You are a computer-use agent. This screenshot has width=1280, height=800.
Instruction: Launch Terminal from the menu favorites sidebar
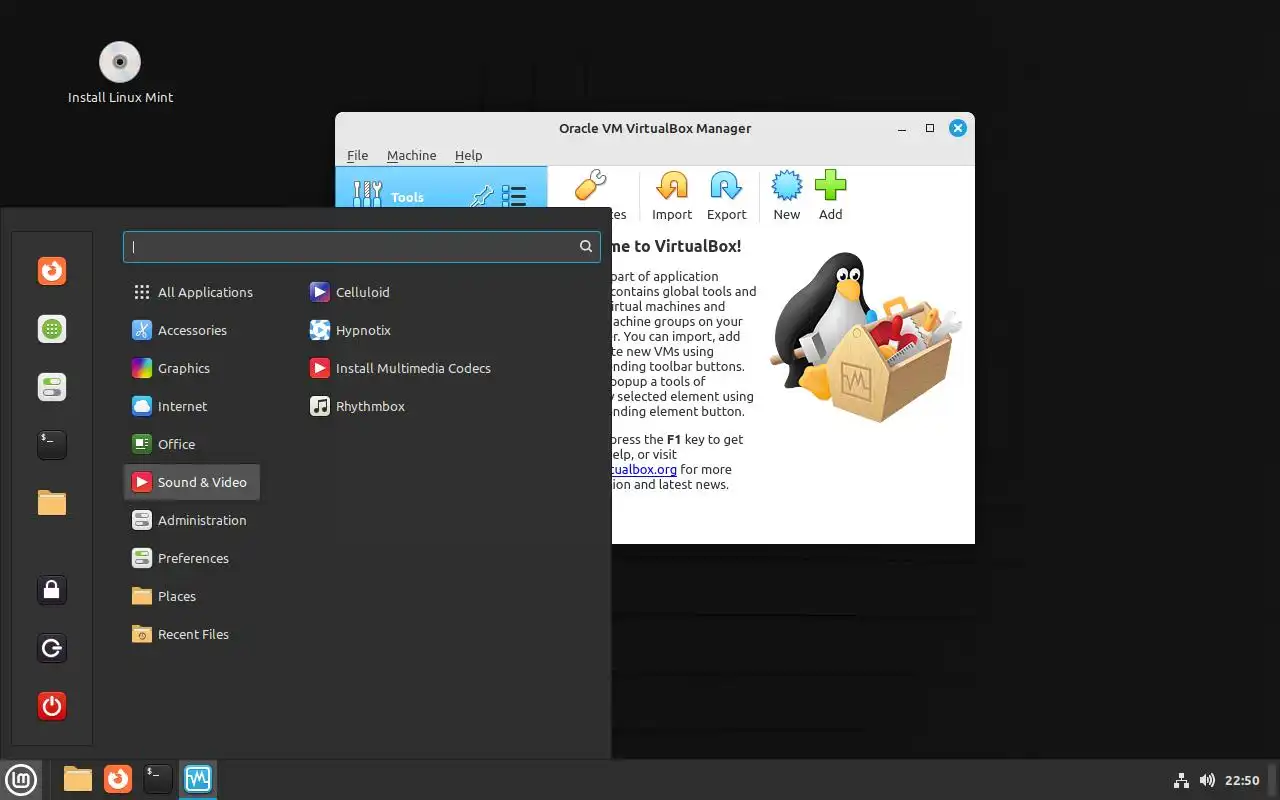(x=52, y=445)
